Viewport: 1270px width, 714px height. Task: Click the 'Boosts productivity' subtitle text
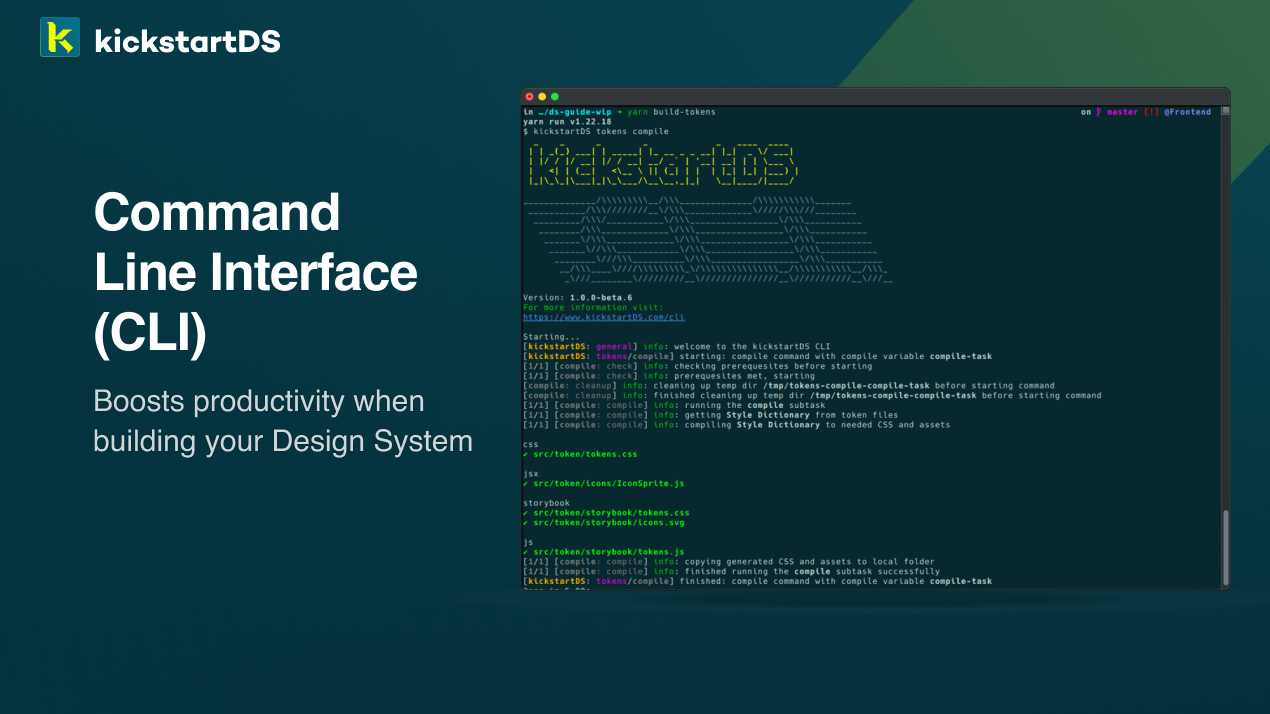(x=283, y=419)
